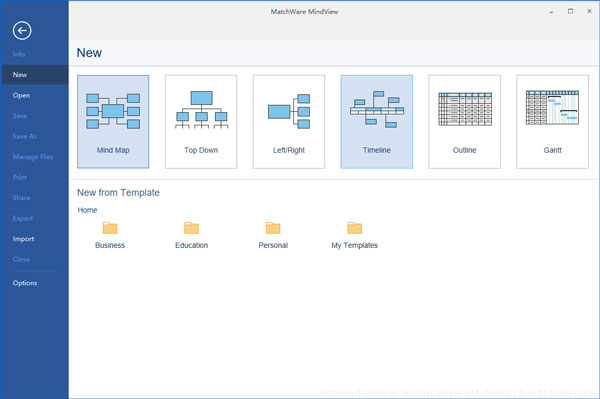Select the Mind Map layout icon

[113, 111]
